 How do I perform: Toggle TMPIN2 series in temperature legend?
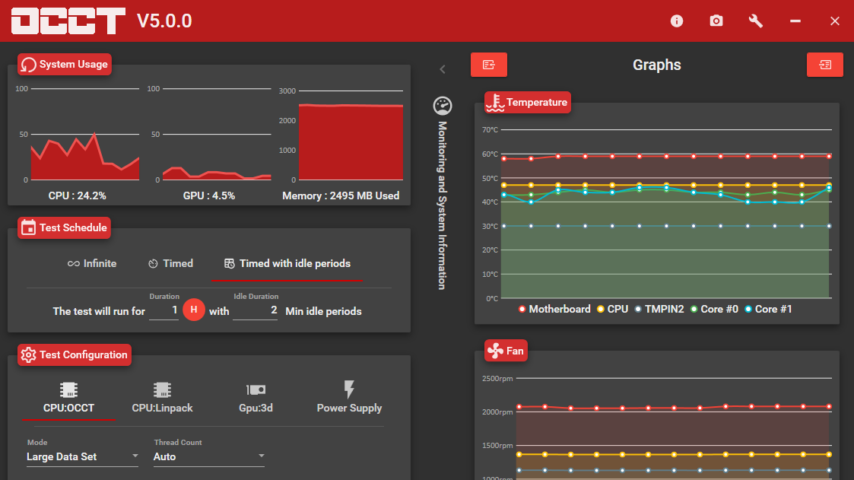pyautogui.click(x=659, y=309)
